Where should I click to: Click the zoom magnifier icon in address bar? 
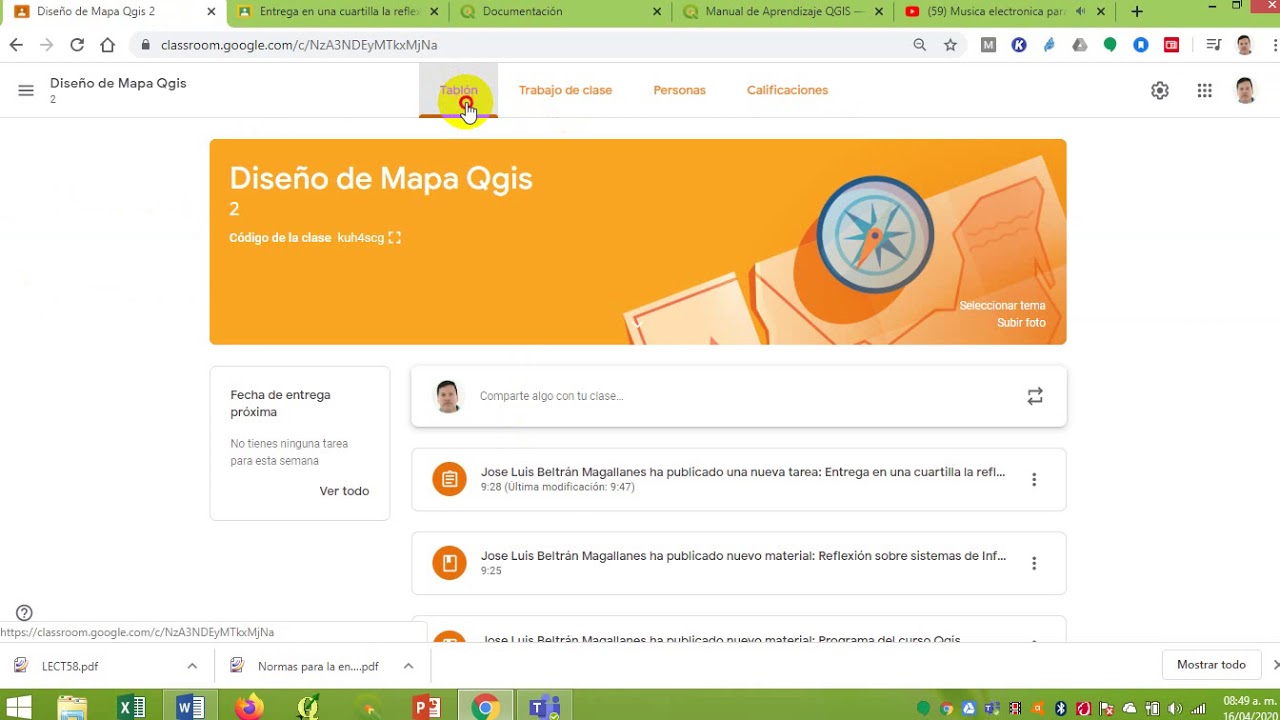coord(920,45)
